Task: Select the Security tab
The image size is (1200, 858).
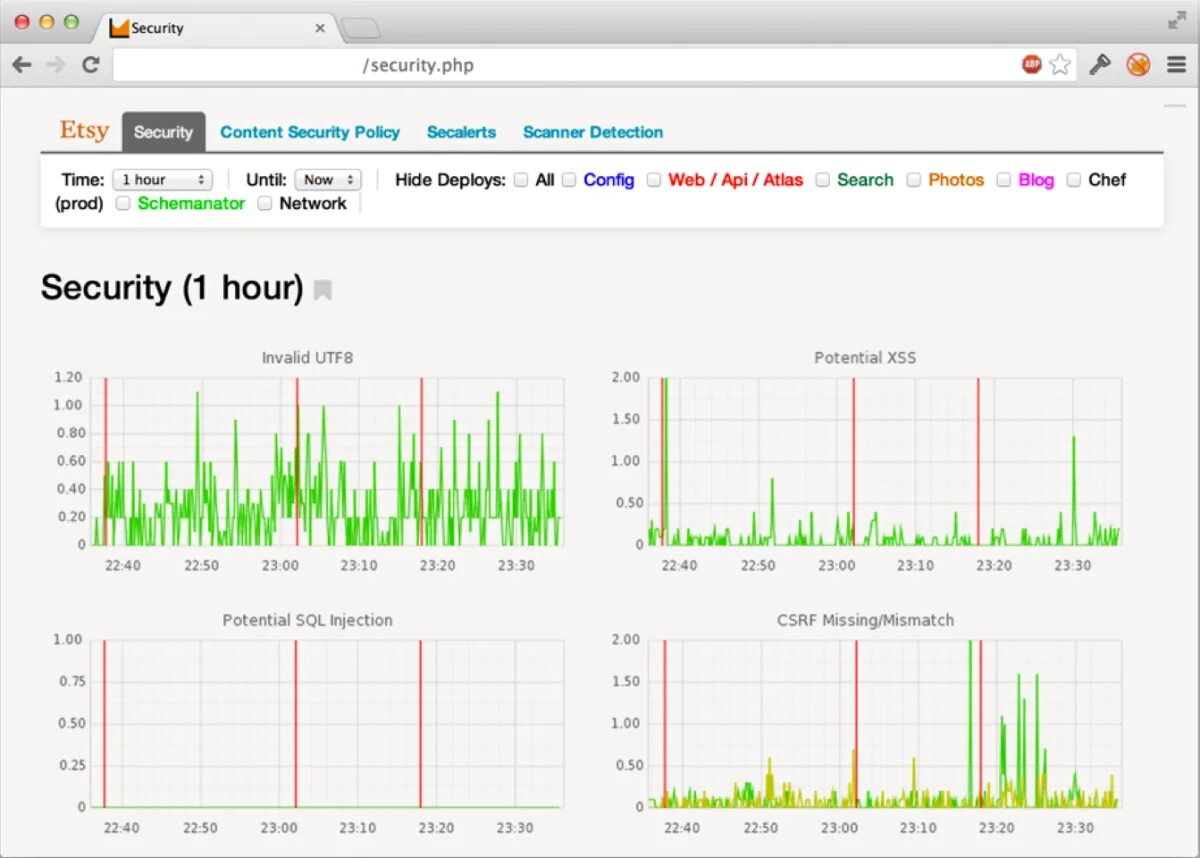Action: pos(163,132)
